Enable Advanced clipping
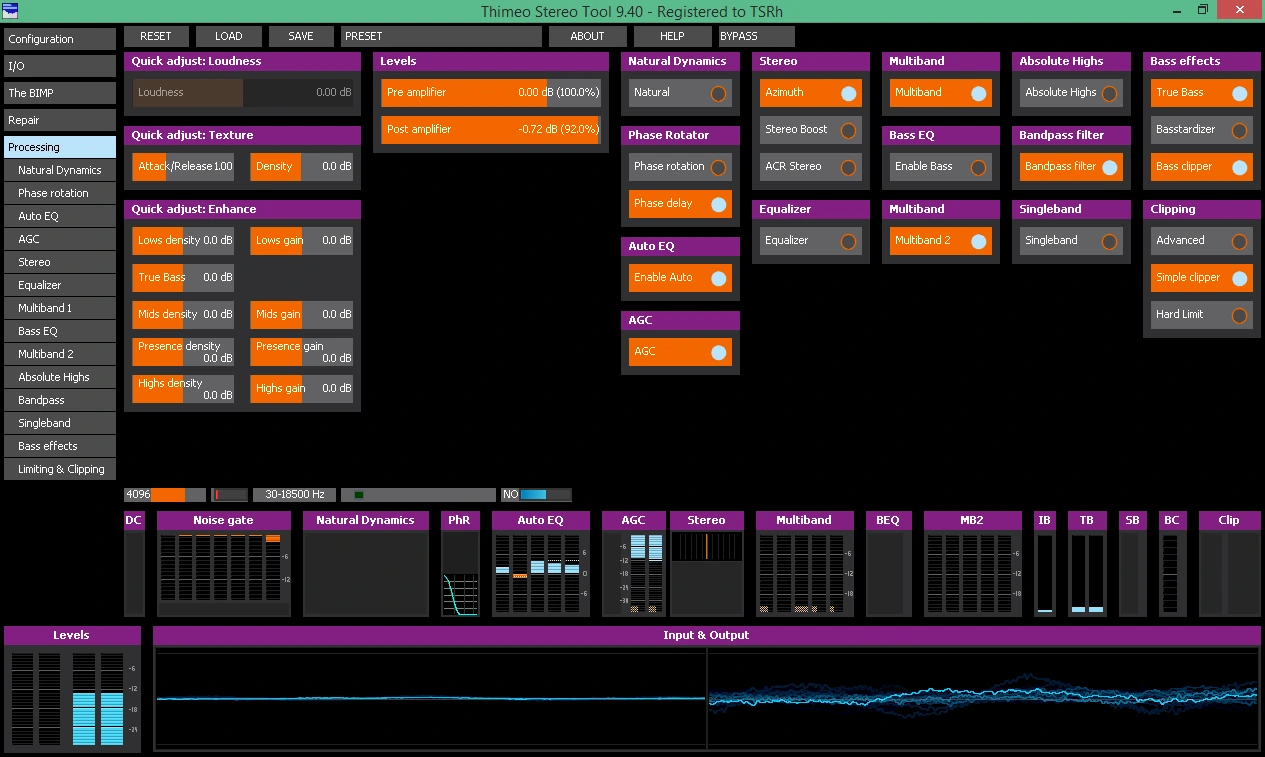Screen dimensions: 1265x757 [1201, 240]
